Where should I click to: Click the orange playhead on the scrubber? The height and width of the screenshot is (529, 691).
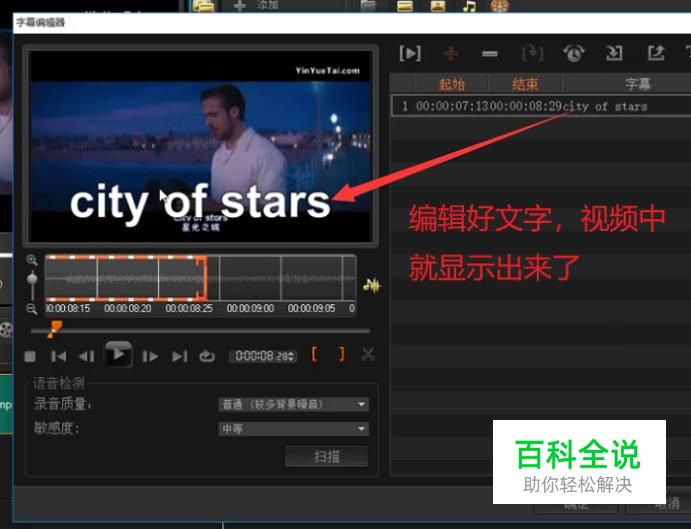click(55, 329)
